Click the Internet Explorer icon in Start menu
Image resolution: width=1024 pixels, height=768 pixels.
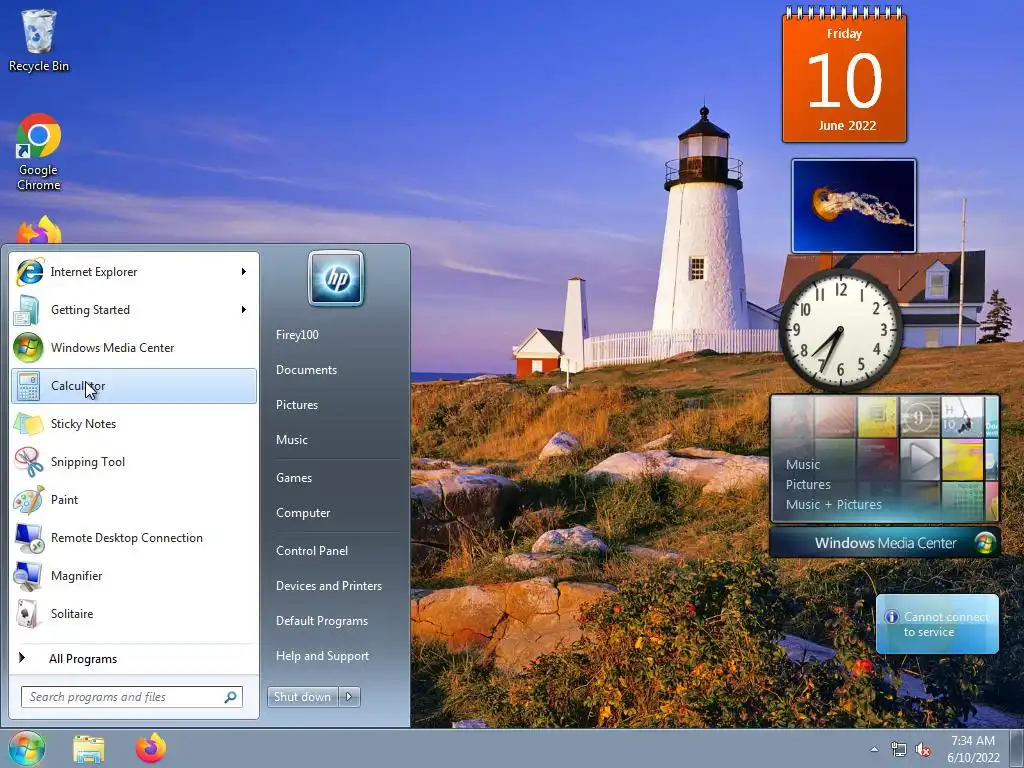point(29,272)
